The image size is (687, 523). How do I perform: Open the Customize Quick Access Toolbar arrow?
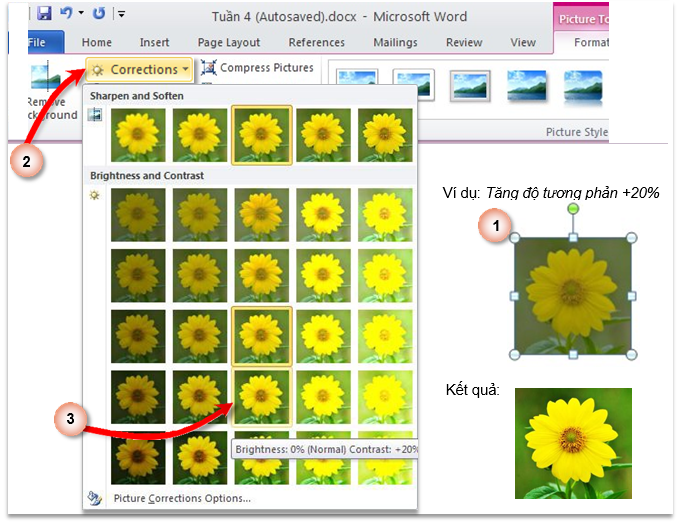pyautogui.click(x=122, y=14)
